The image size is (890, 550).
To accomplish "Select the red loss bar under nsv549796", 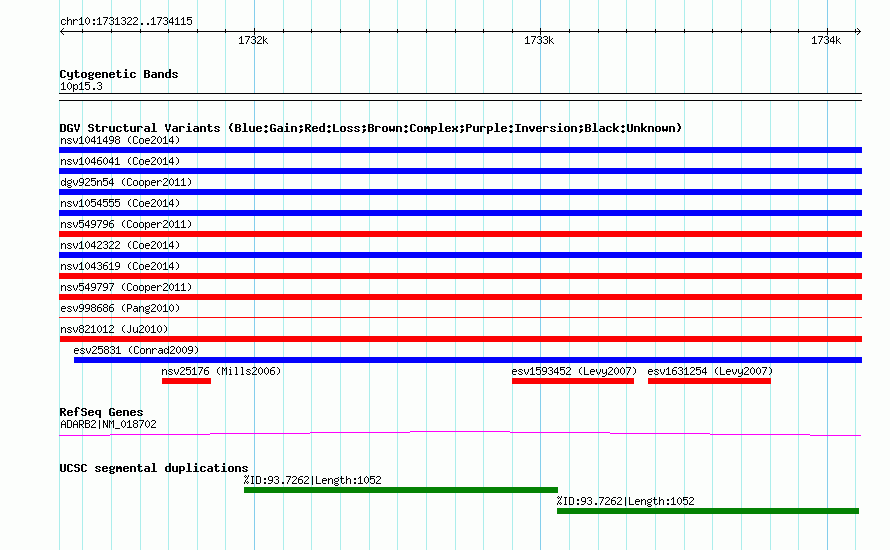I will [x=460, y=234].
